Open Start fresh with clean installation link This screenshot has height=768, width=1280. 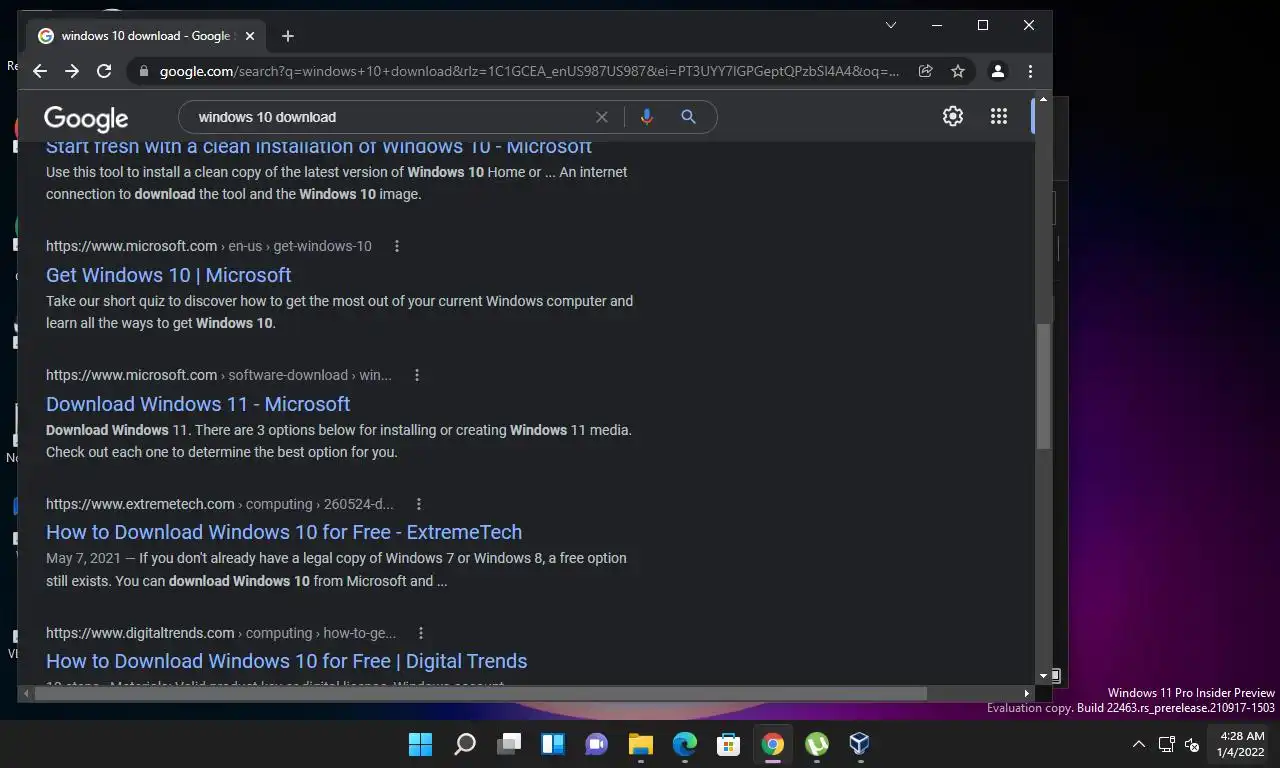319,148
